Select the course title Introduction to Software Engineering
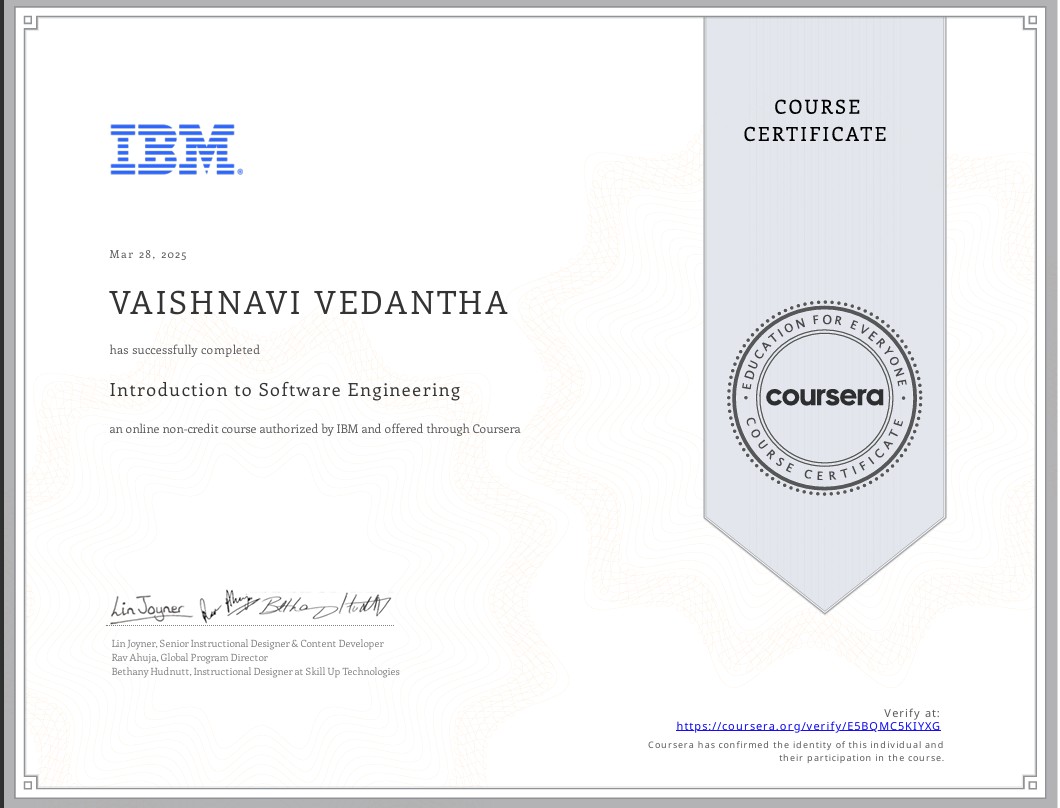Screen dimensions: 1060x808 (x=284, y=390)
